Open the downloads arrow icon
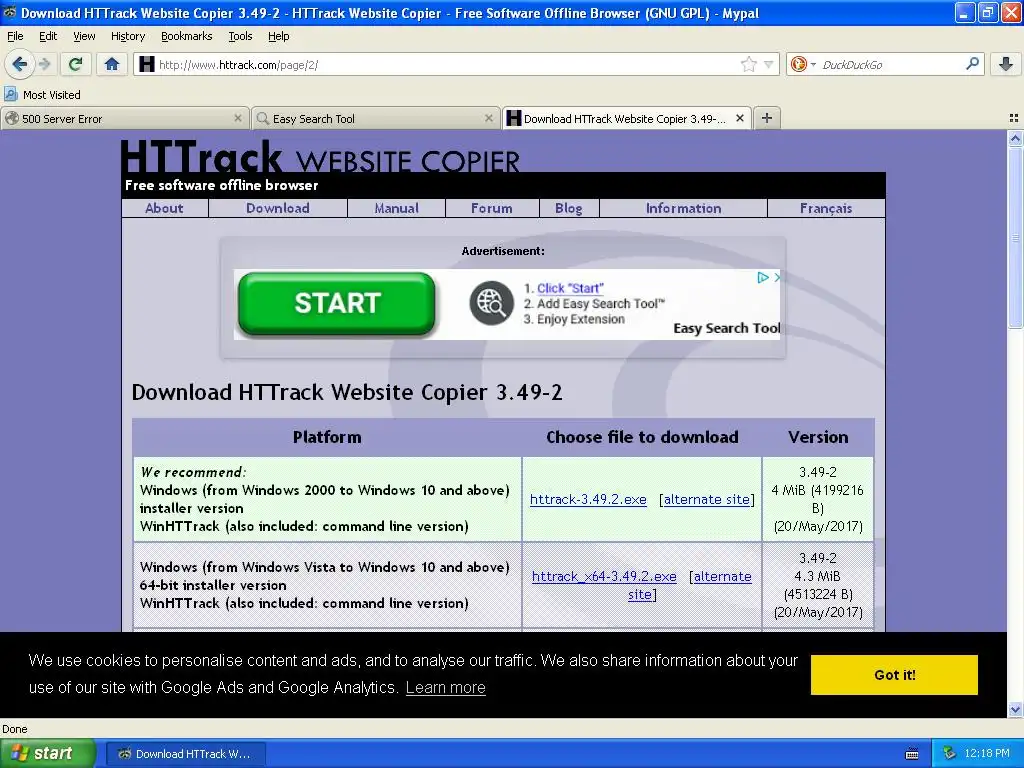 point(1006,64)
